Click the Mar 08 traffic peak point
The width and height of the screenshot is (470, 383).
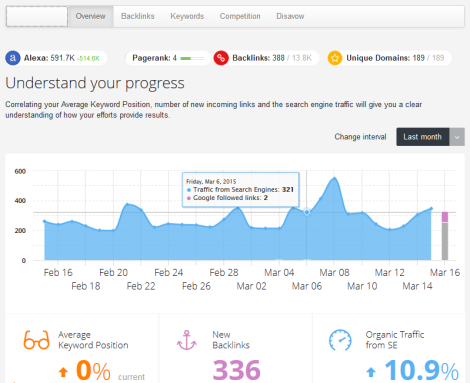[x=334, y=179]
